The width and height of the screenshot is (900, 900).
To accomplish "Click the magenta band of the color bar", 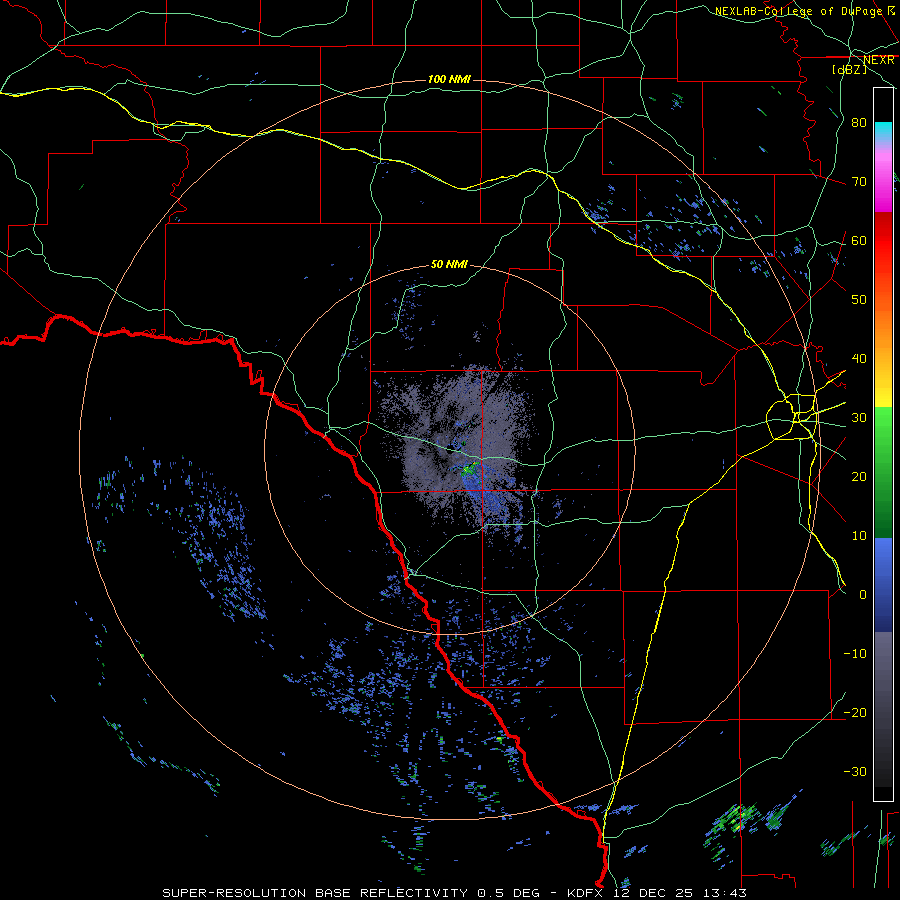I will pyautogui.click(x=883, y=181).
